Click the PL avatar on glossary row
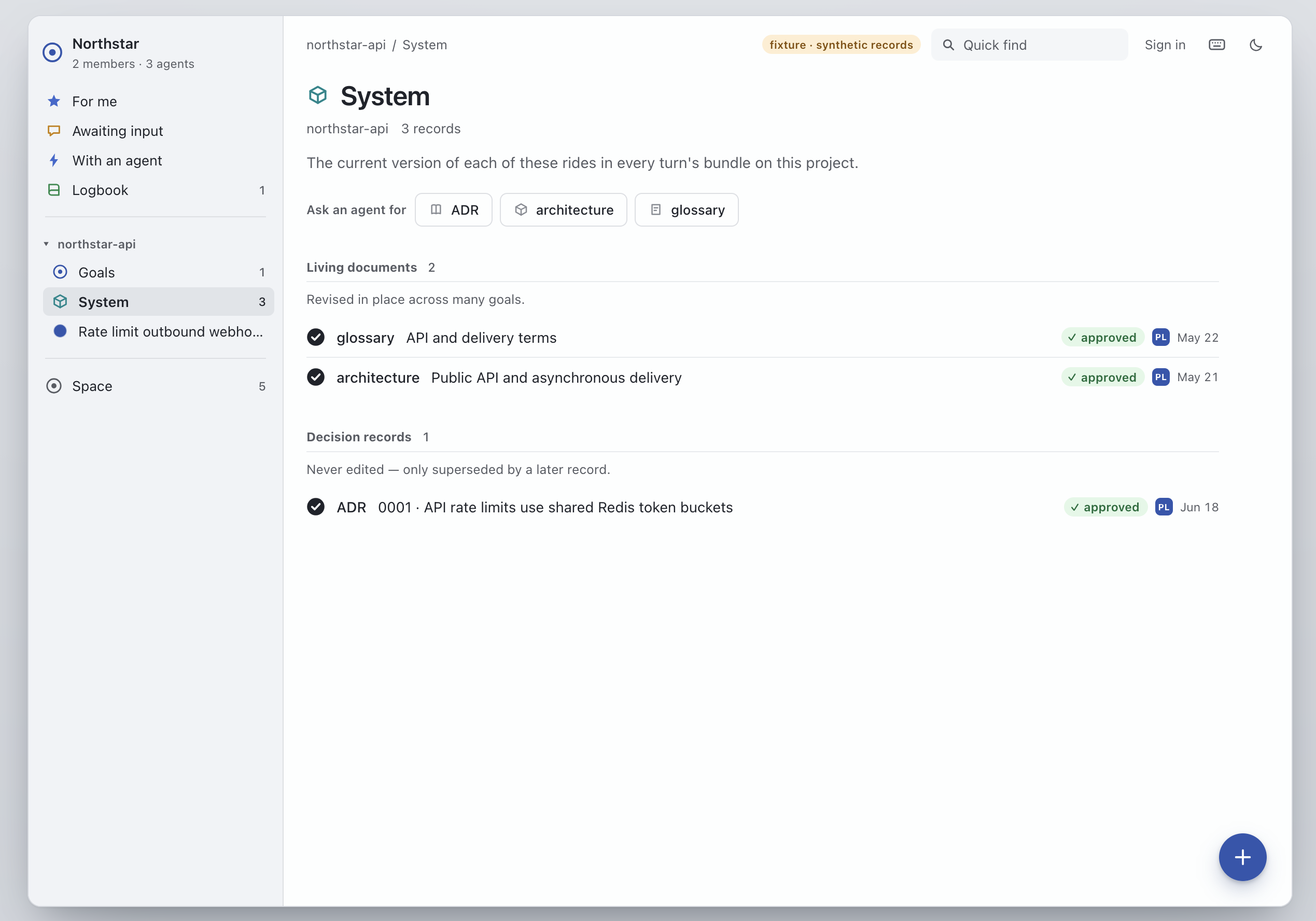This screenshot has width=1316, height=921. [x=1160, y=337]
